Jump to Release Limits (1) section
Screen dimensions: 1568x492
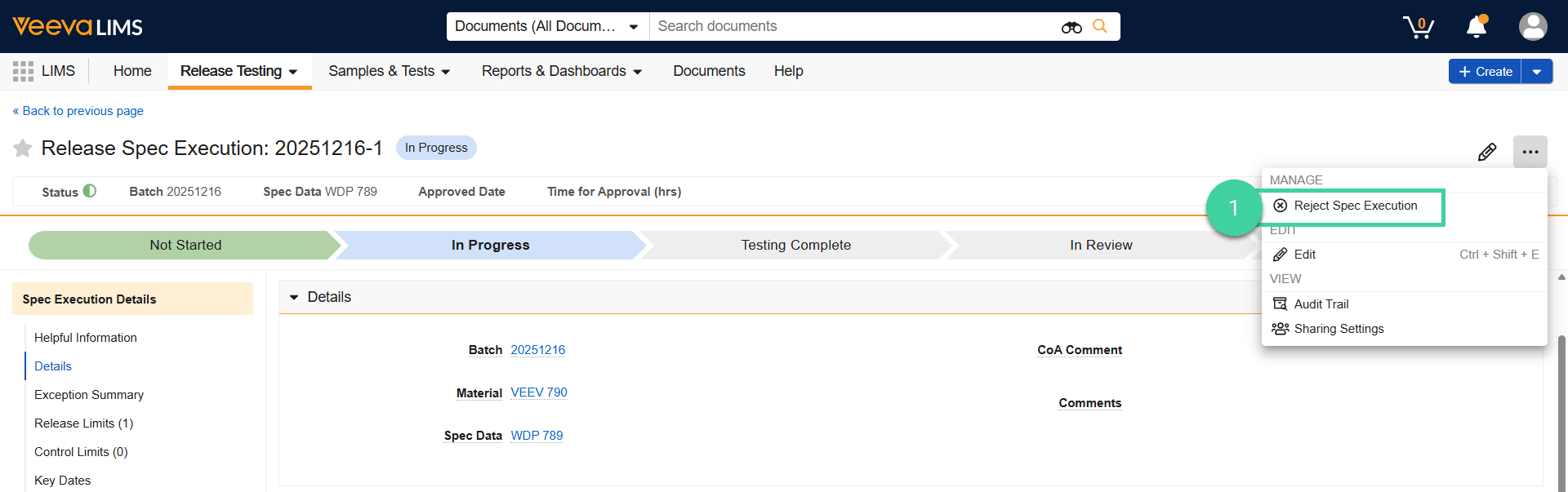[x=83, y=423]
